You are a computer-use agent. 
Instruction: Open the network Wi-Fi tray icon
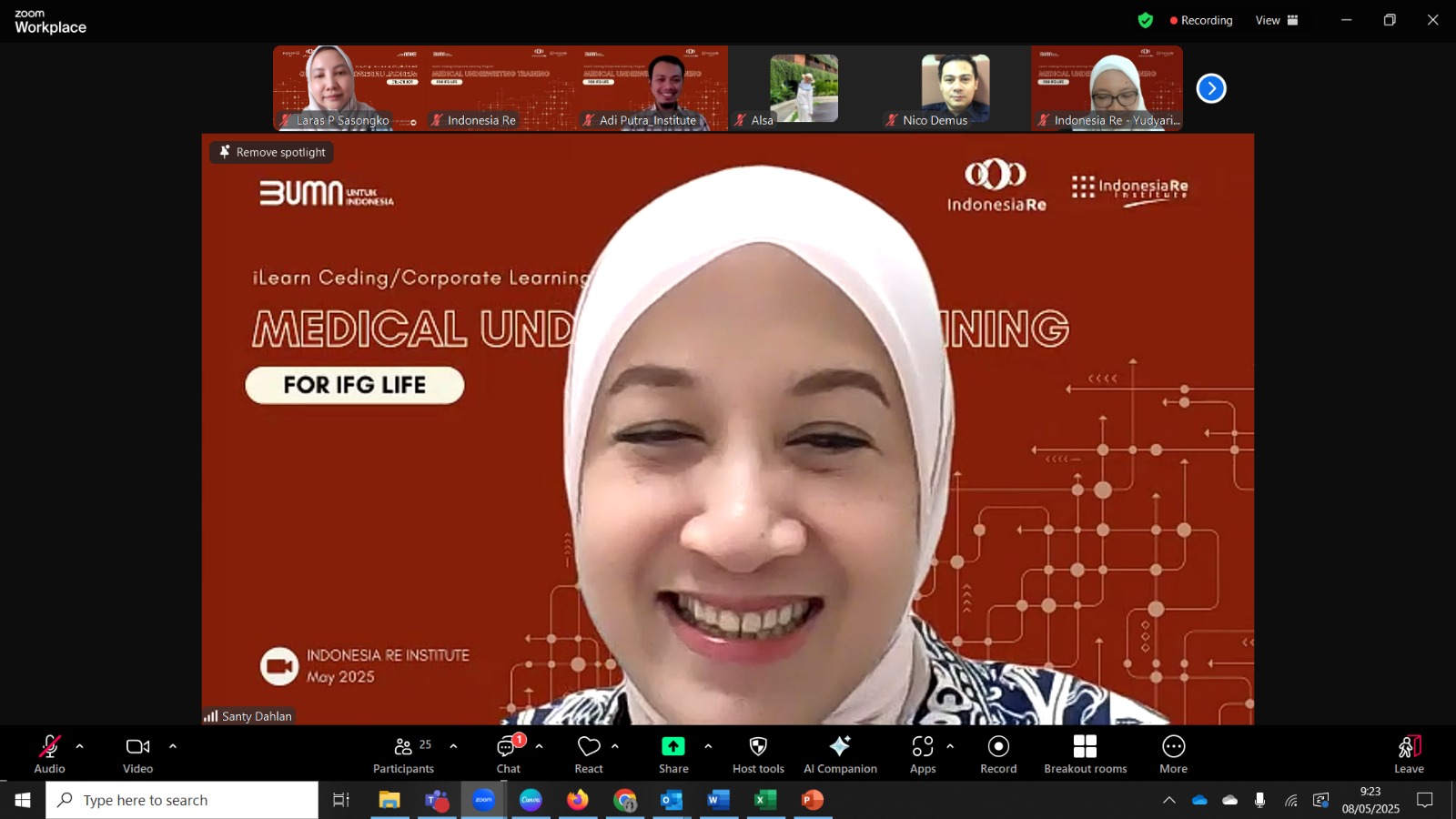click(1290, 800)
